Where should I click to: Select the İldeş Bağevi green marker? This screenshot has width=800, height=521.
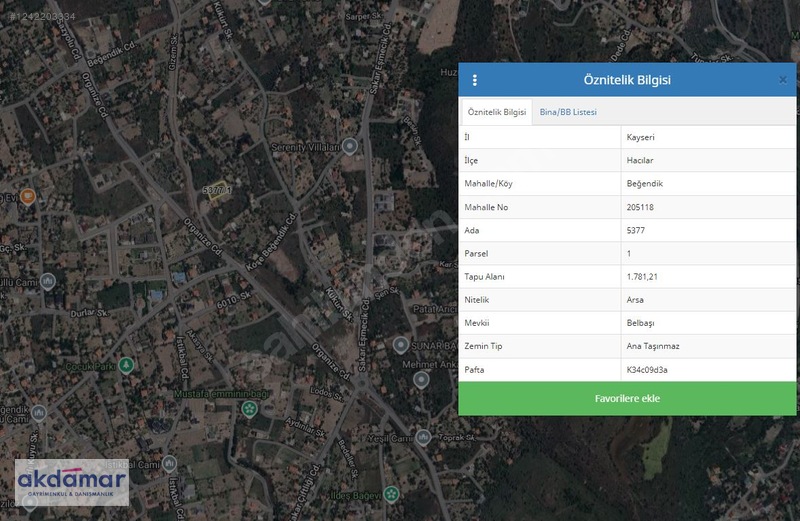coord(391,494)
